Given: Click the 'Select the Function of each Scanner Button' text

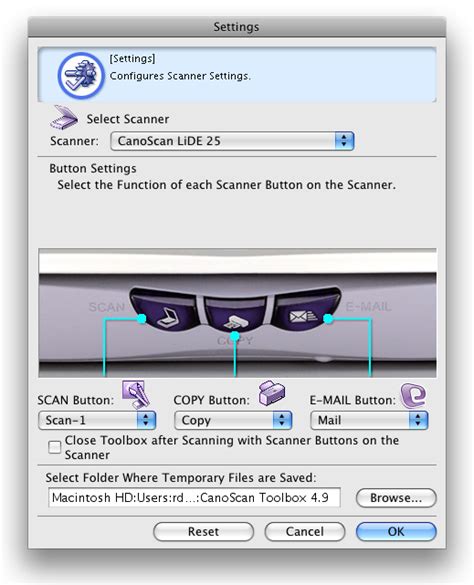Looking at the screenshot, I should click(x=226, y=185).
